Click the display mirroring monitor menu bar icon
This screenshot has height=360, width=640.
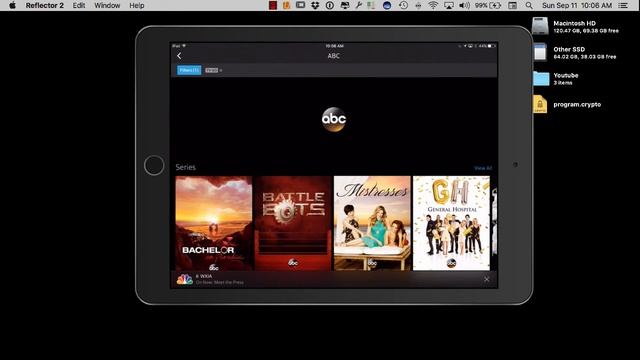click(344, 5)
